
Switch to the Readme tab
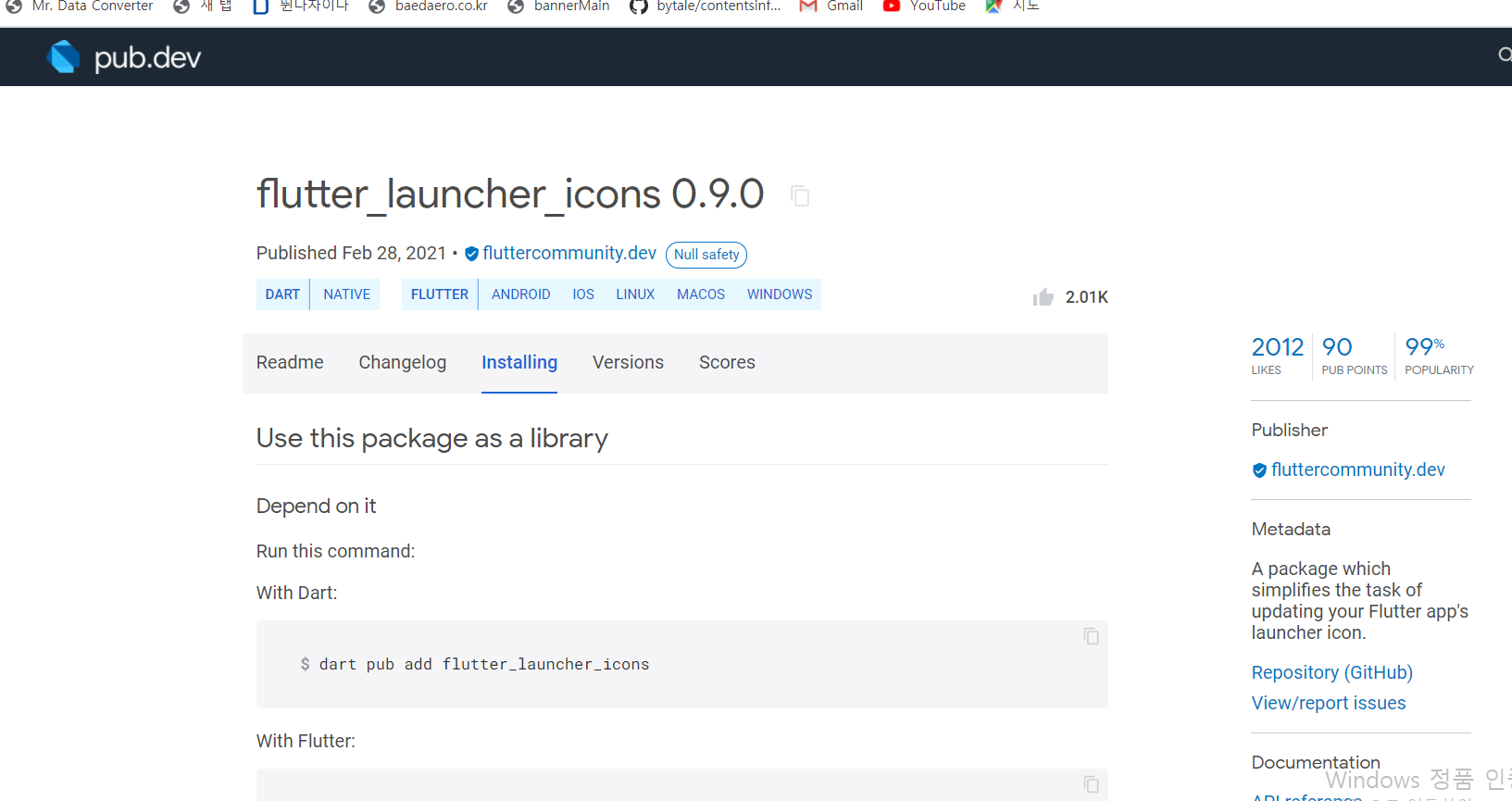[290, 363]
